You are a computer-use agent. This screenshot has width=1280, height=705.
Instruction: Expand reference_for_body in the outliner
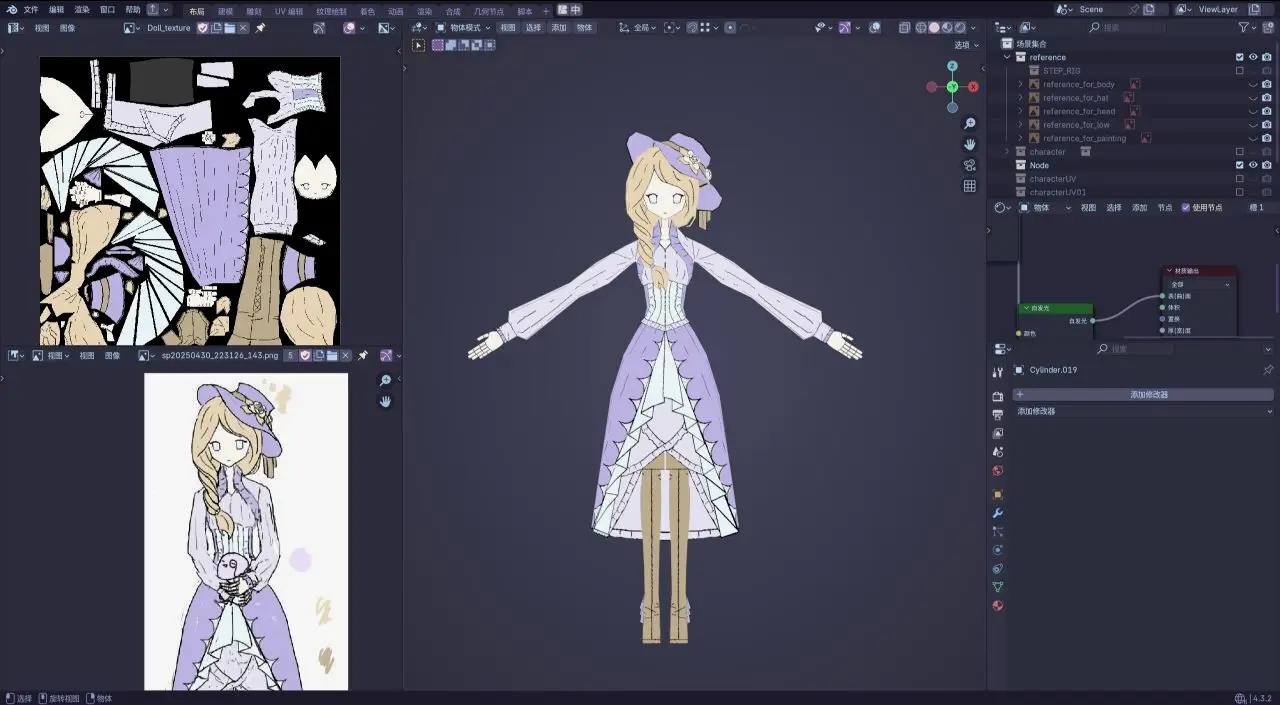click(x=1021, y=85)
